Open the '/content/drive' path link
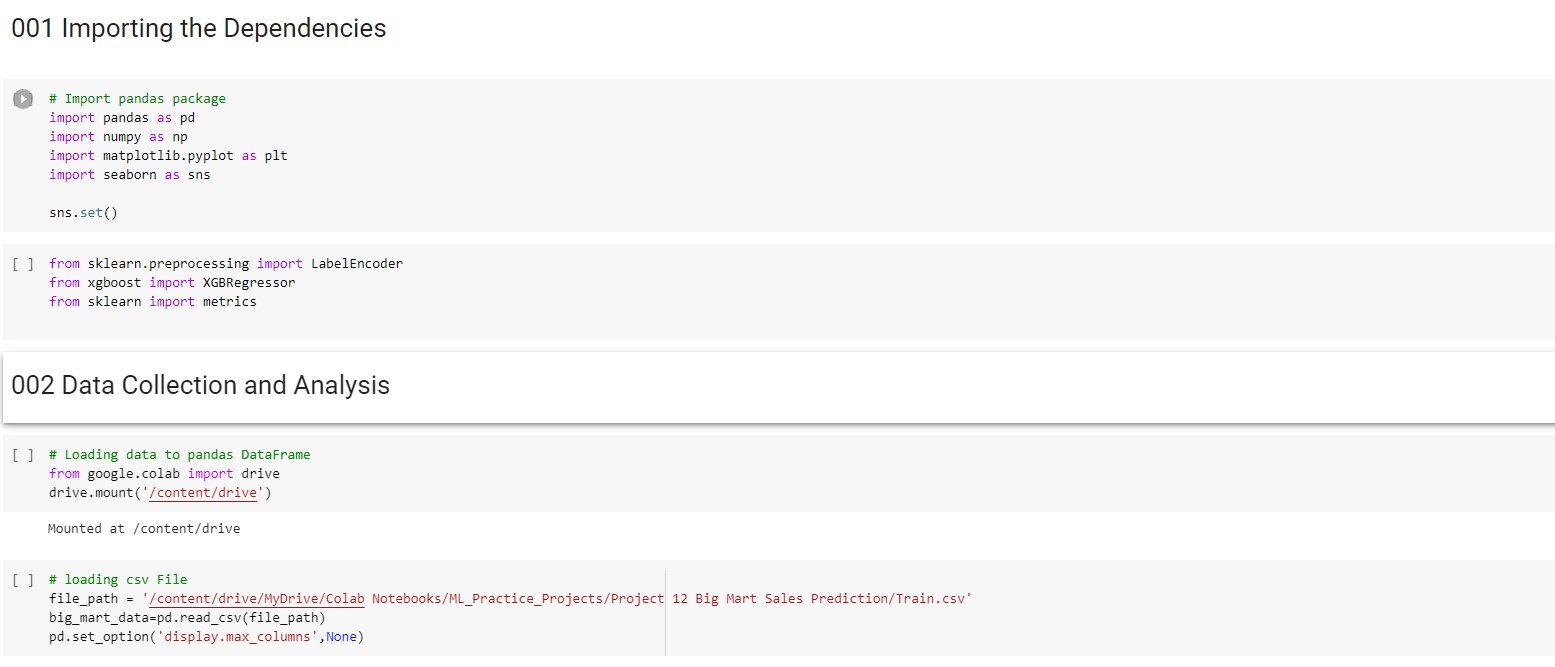 pos(203,492)
